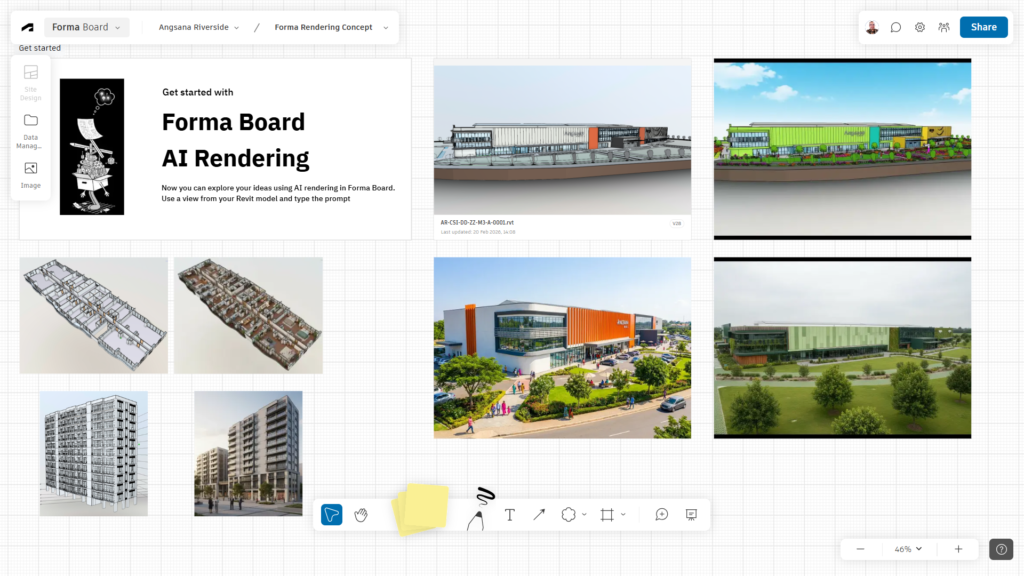Select the orange-facade aerial render thumbnail
The image size is (1024, 576).
[562, 348]
